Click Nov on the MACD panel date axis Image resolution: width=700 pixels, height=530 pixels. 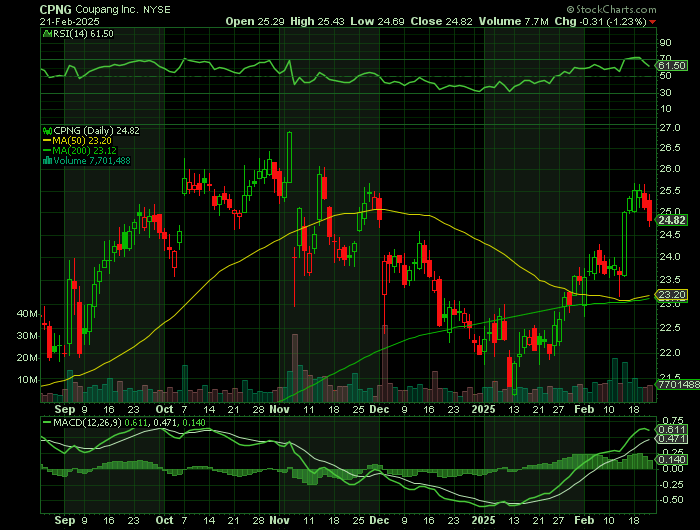pyautogui.click(x=279, y=521)
